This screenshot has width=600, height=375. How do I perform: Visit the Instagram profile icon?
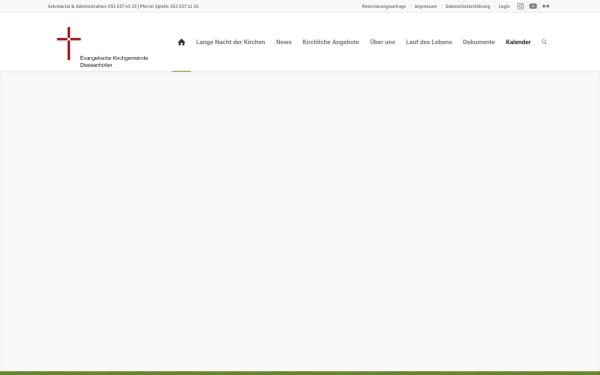pos(520,6)
